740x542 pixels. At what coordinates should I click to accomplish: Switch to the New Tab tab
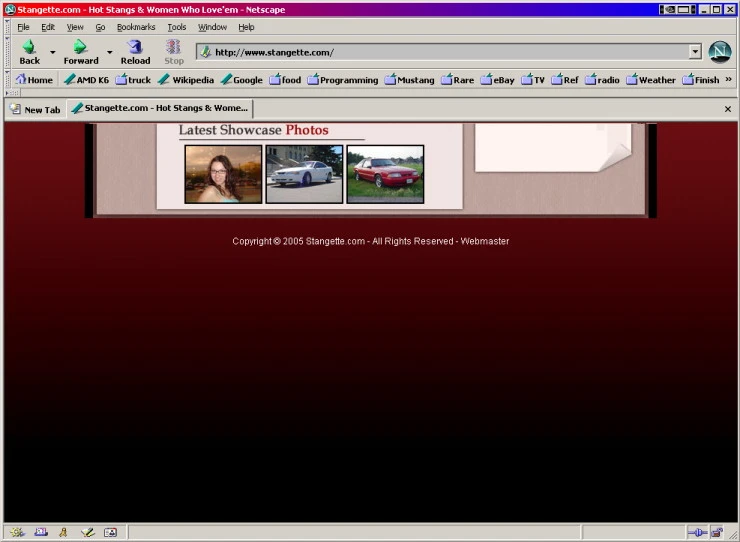[36, 110]
